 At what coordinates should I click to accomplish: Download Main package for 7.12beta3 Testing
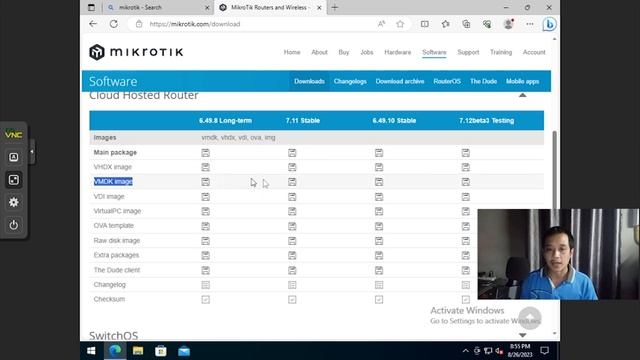(466, 153)
